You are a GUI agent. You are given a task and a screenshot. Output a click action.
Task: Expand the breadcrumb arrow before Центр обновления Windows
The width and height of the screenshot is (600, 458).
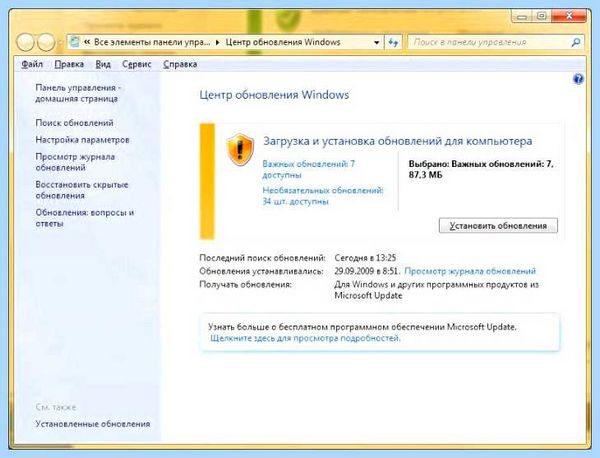(218, 42)
